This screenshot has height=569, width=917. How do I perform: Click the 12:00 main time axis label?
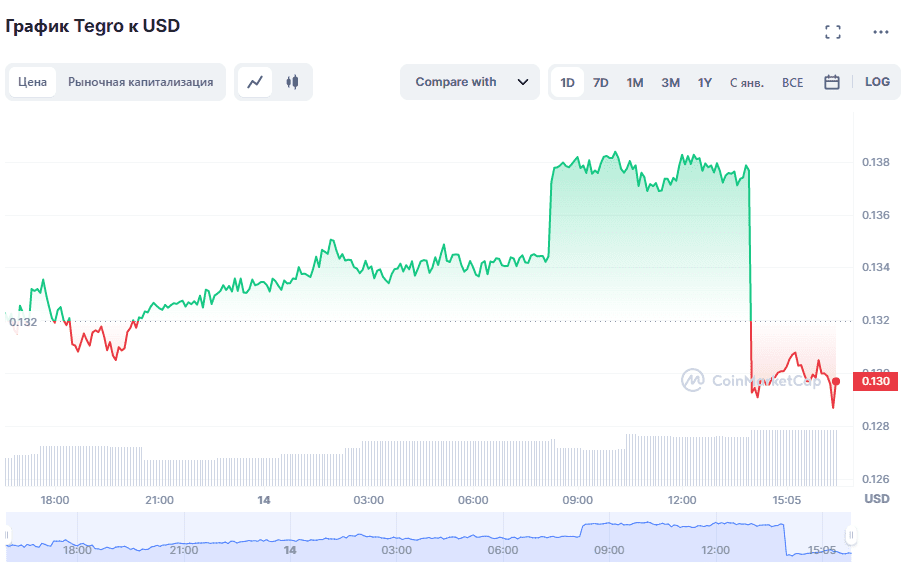682,500
